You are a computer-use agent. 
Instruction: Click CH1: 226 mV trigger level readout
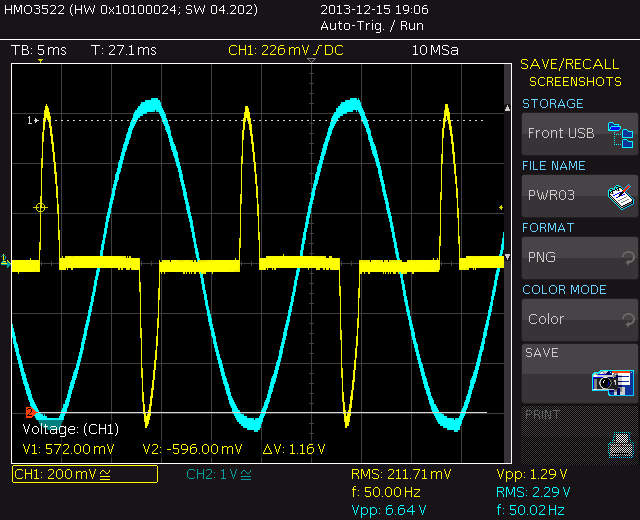click(286, 50)
